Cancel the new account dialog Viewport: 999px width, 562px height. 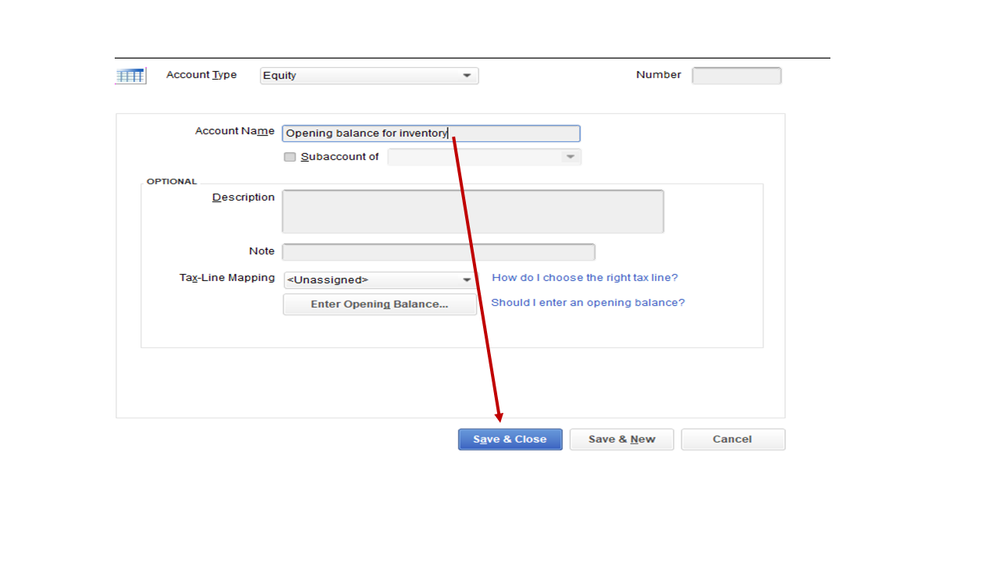(x=733, y=439)
